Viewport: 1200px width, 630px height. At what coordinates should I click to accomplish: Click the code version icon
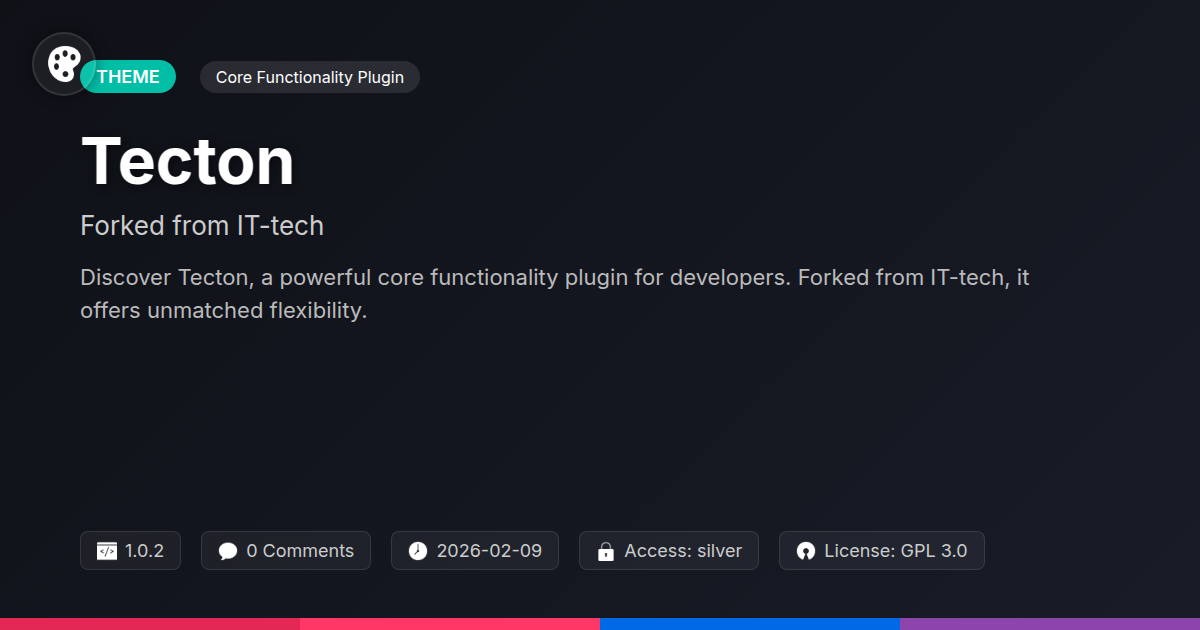pos(107,551)
